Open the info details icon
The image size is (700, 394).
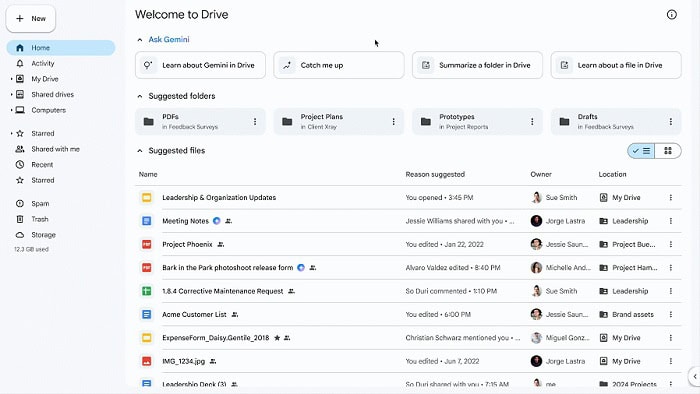point(671,15)
